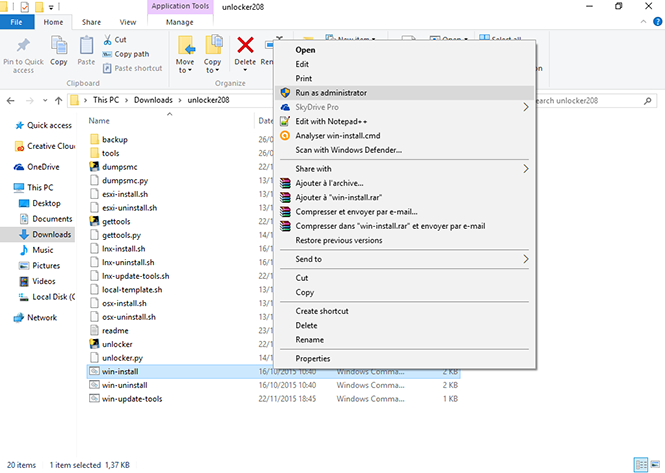Screen dimensions: 665x473
Task: Open Quick access in sidebar
Action: [x=43, y=125]
